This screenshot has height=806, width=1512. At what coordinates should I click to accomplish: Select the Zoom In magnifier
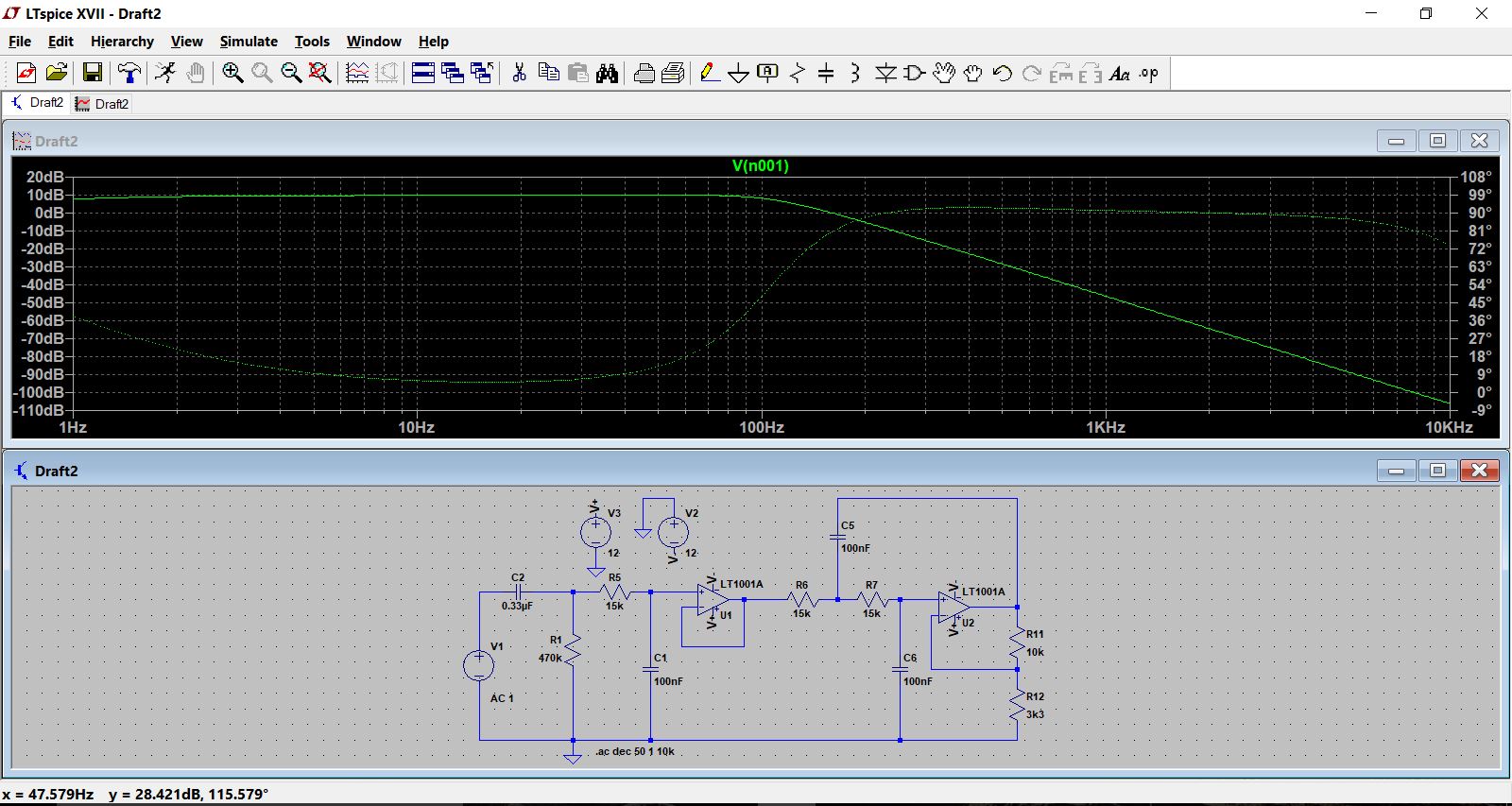click(232, 73)
